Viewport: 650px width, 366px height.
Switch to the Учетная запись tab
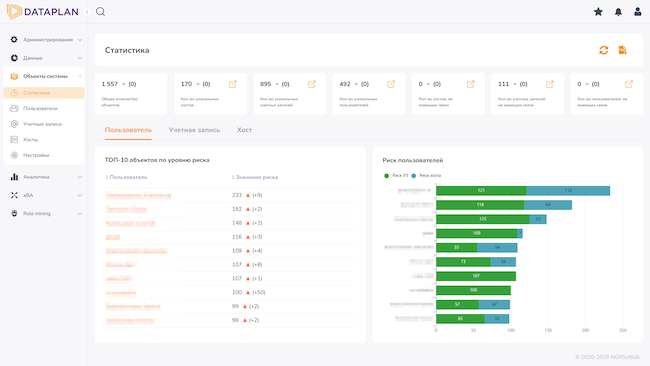194,130
